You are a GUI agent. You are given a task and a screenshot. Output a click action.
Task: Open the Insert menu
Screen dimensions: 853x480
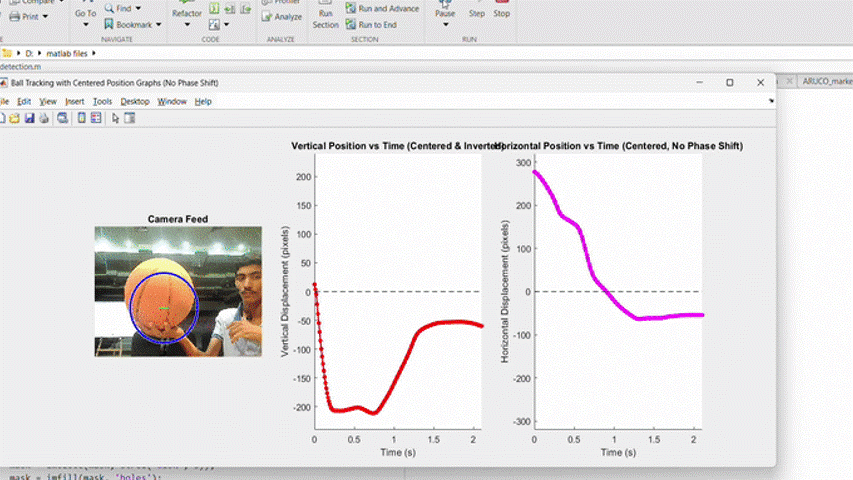coord(75,101)
